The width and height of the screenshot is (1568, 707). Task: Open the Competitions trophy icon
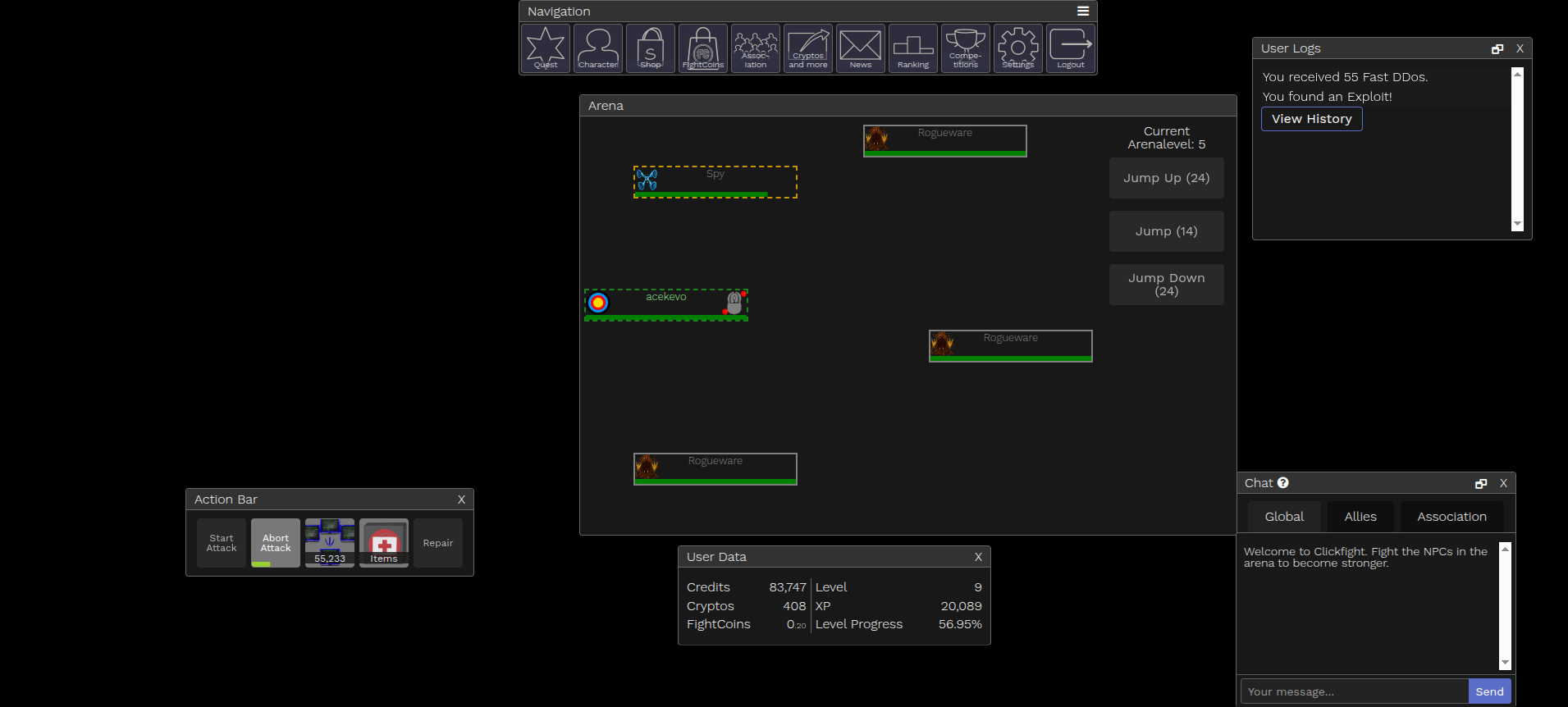pyautogui.click(x=966, y=48)
